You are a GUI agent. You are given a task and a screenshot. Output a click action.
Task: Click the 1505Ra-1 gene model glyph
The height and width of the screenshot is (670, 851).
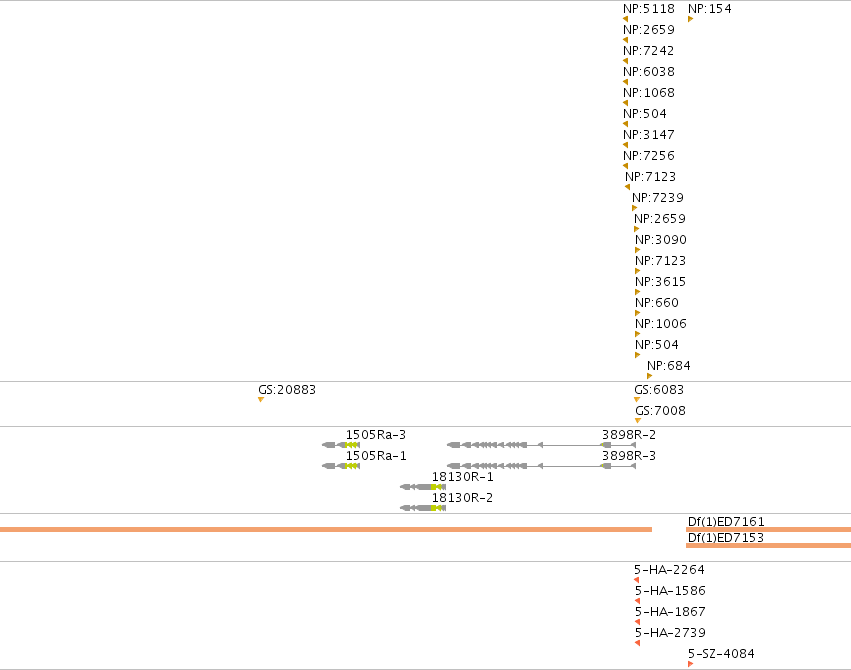point(341,466)
